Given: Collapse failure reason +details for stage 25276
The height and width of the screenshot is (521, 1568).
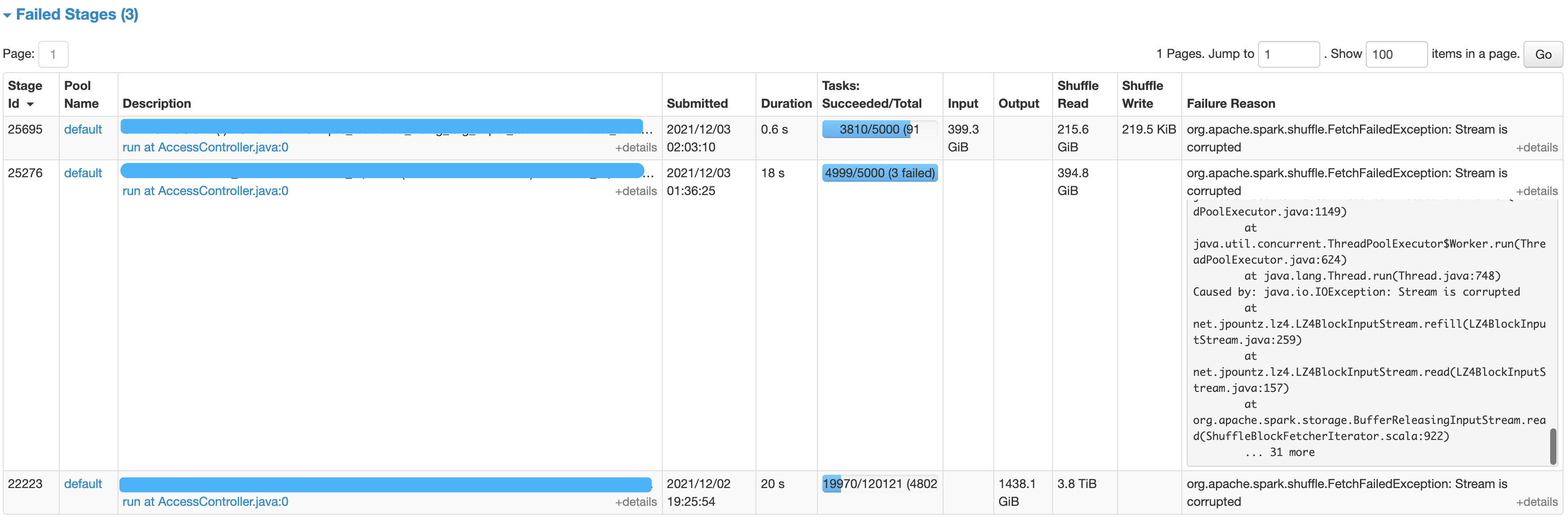Looking at the screenshot, I should [x=1536, y=191].
